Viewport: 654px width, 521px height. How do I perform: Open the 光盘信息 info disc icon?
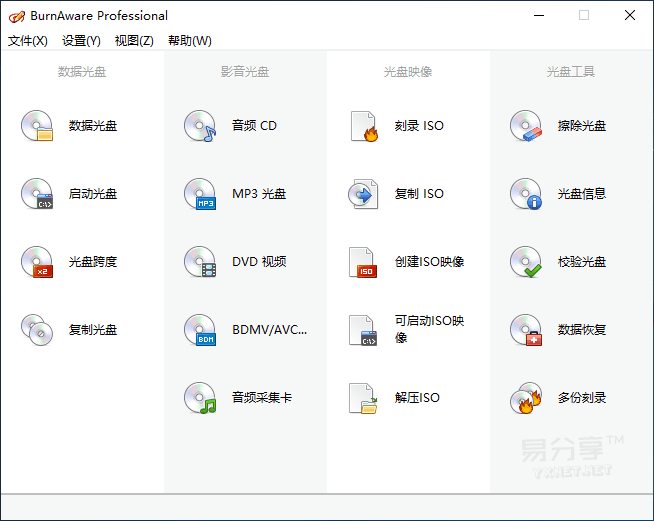click(526, 194)
